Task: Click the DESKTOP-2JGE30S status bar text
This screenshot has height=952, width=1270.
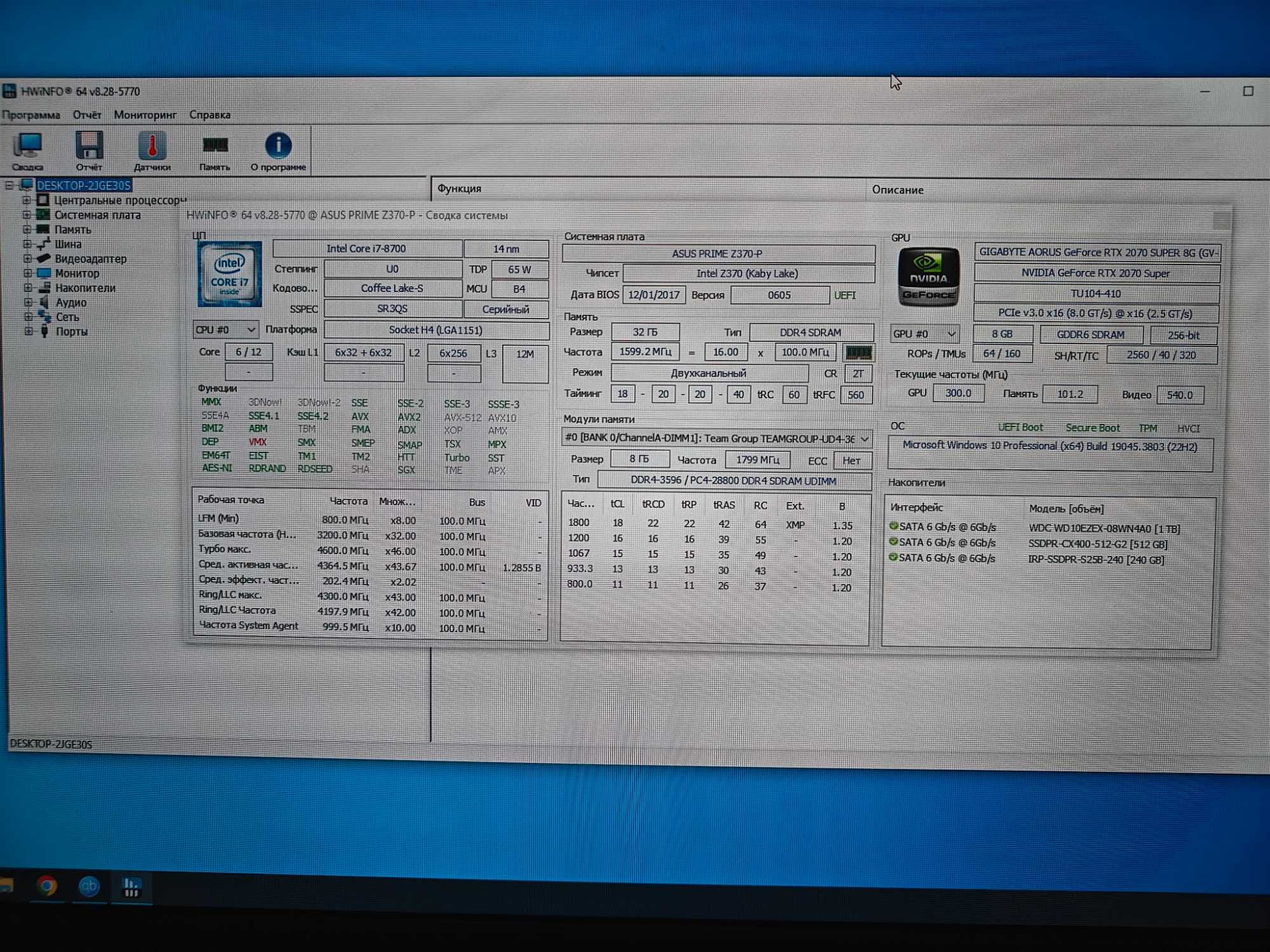Action: pos(51,744)
